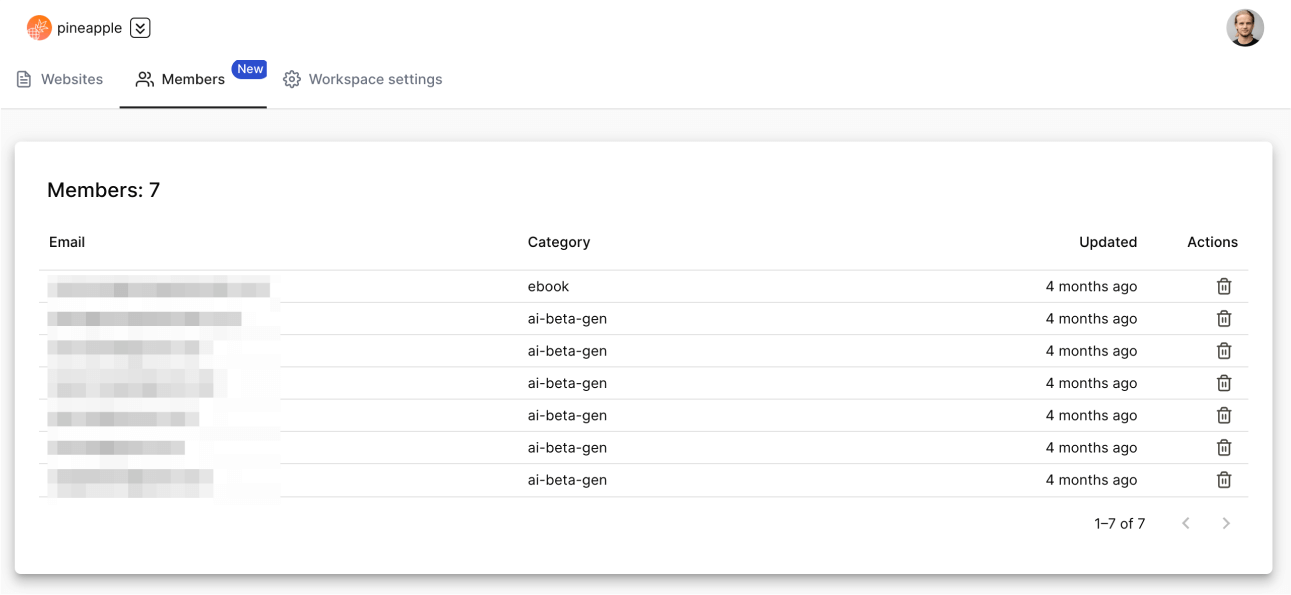
Task: Click trash icon in second member row
Action: 1223,319
